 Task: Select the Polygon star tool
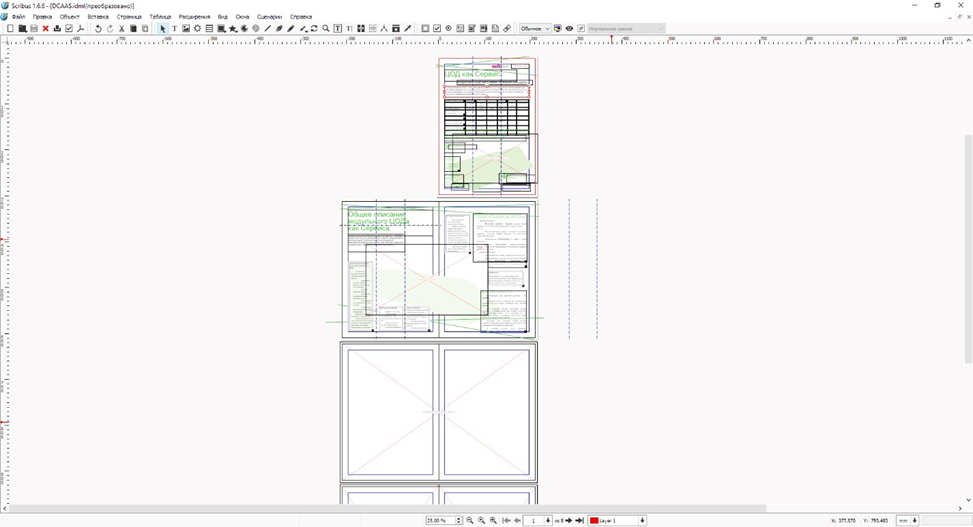tap(233, 29)
